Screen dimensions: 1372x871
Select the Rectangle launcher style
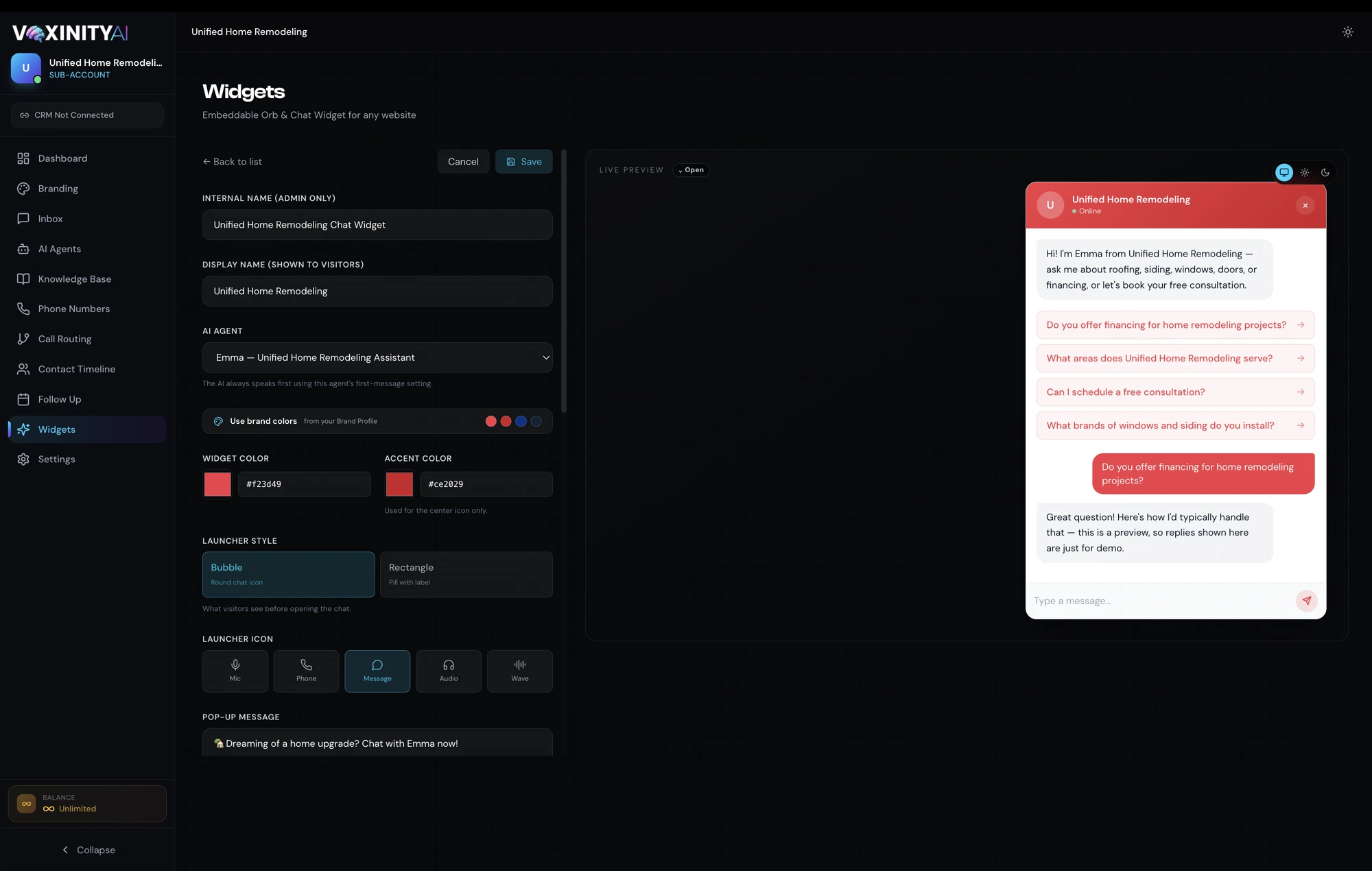click(466, 575)
